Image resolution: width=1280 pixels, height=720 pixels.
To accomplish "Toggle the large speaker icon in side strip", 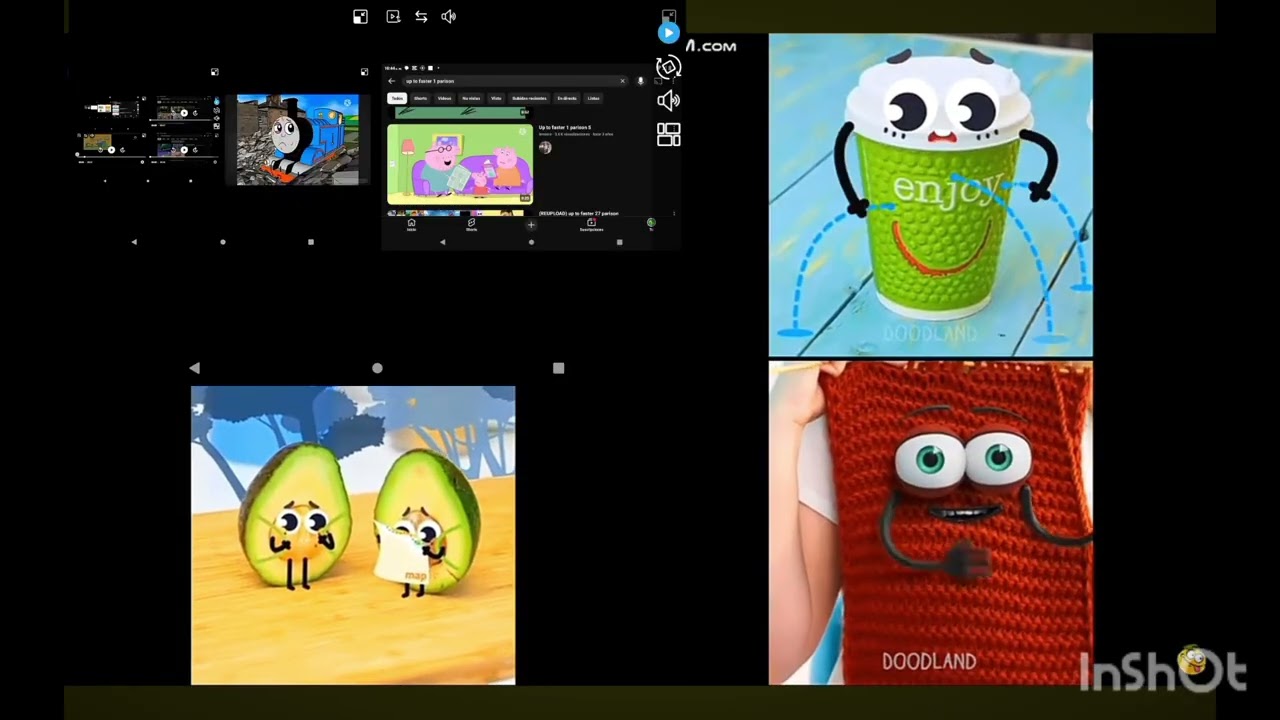I will coord(668,100).
